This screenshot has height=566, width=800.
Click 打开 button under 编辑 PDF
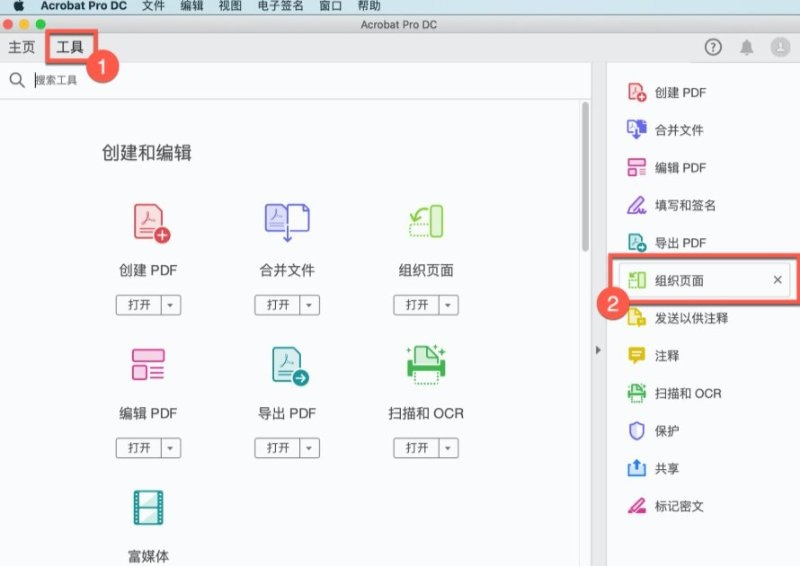point(139,448)
